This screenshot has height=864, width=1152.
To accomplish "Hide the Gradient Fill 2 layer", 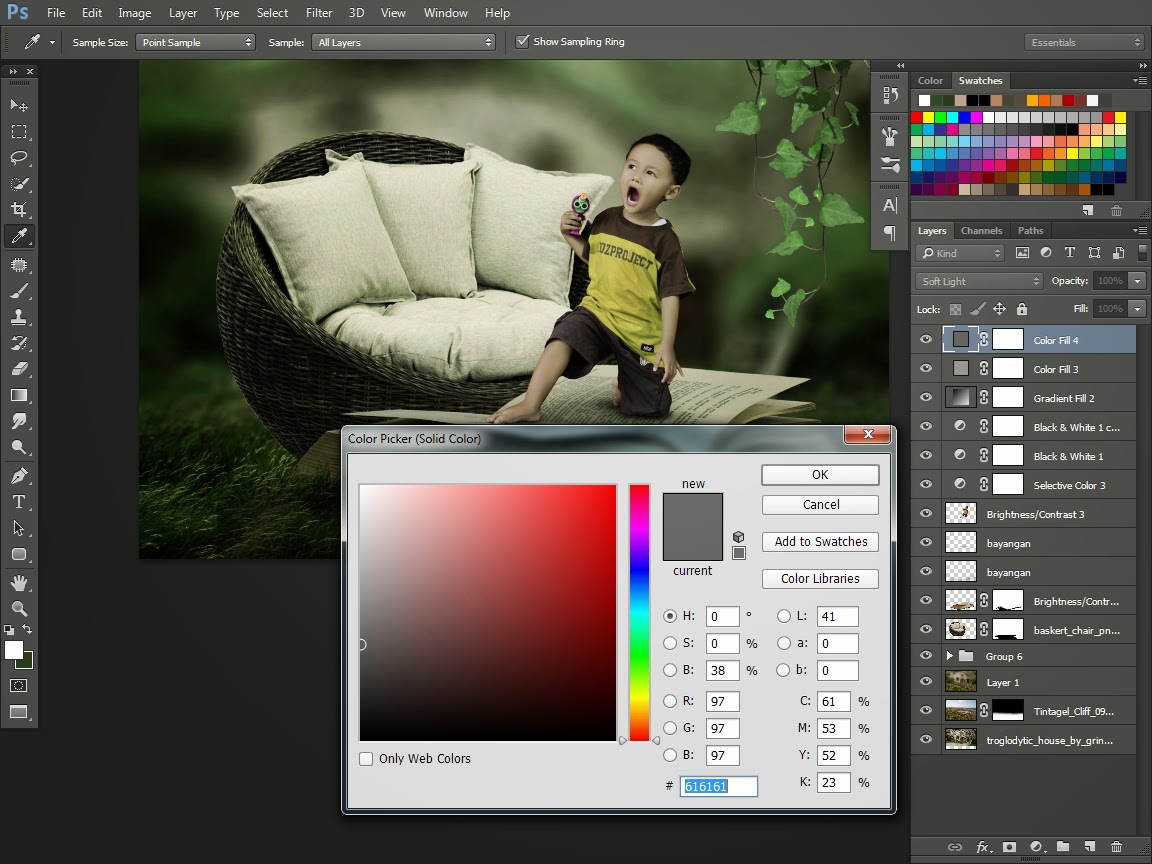I will tap(925, 398).
